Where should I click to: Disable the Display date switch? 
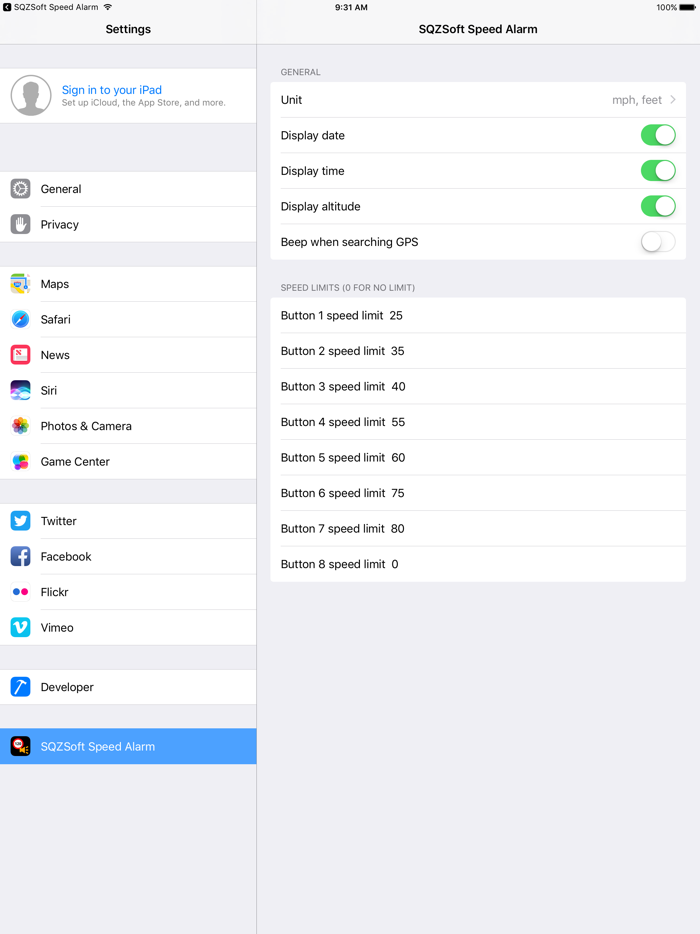[x=658, y=135]
